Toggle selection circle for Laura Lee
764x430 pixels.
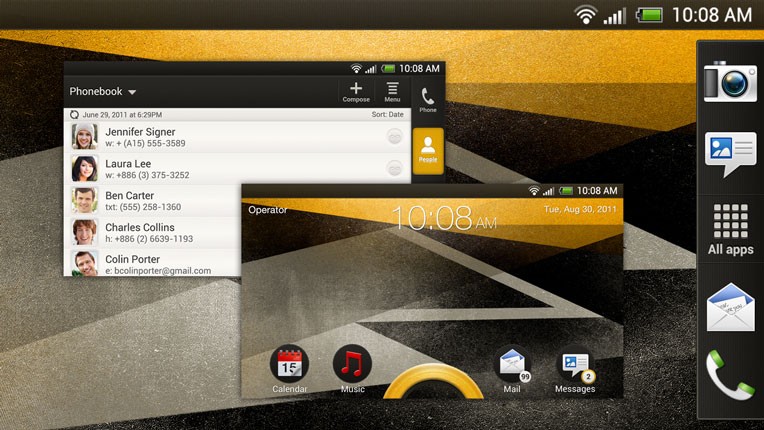pyautogui.click(x=395, y=168)
